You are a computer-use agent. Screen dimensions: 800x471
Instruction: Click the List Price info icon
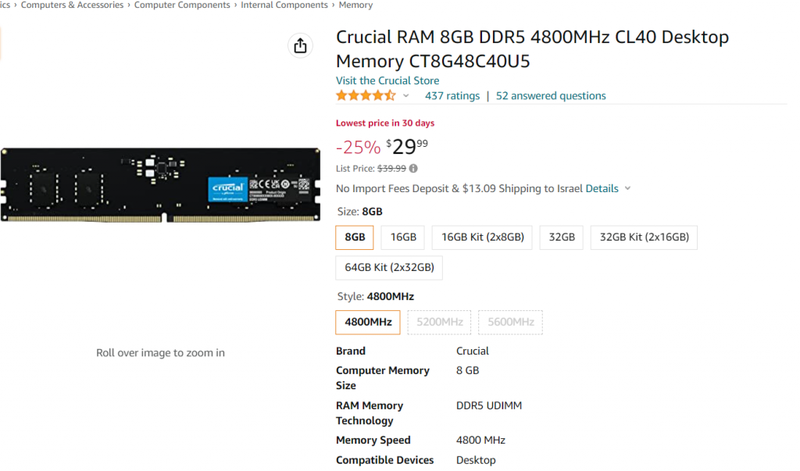coord(413,168)
